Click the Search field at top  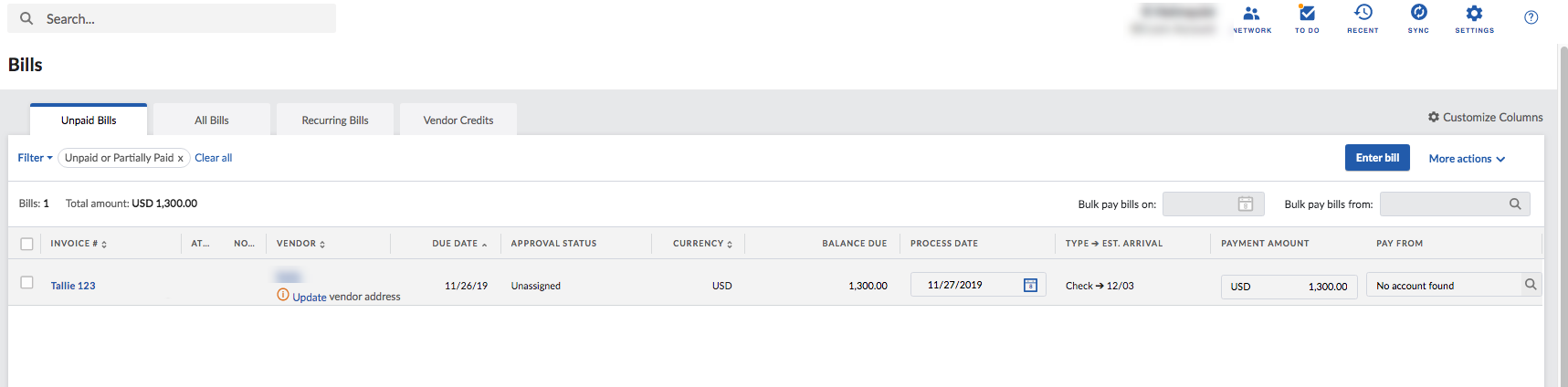click(x=183, y=19)
